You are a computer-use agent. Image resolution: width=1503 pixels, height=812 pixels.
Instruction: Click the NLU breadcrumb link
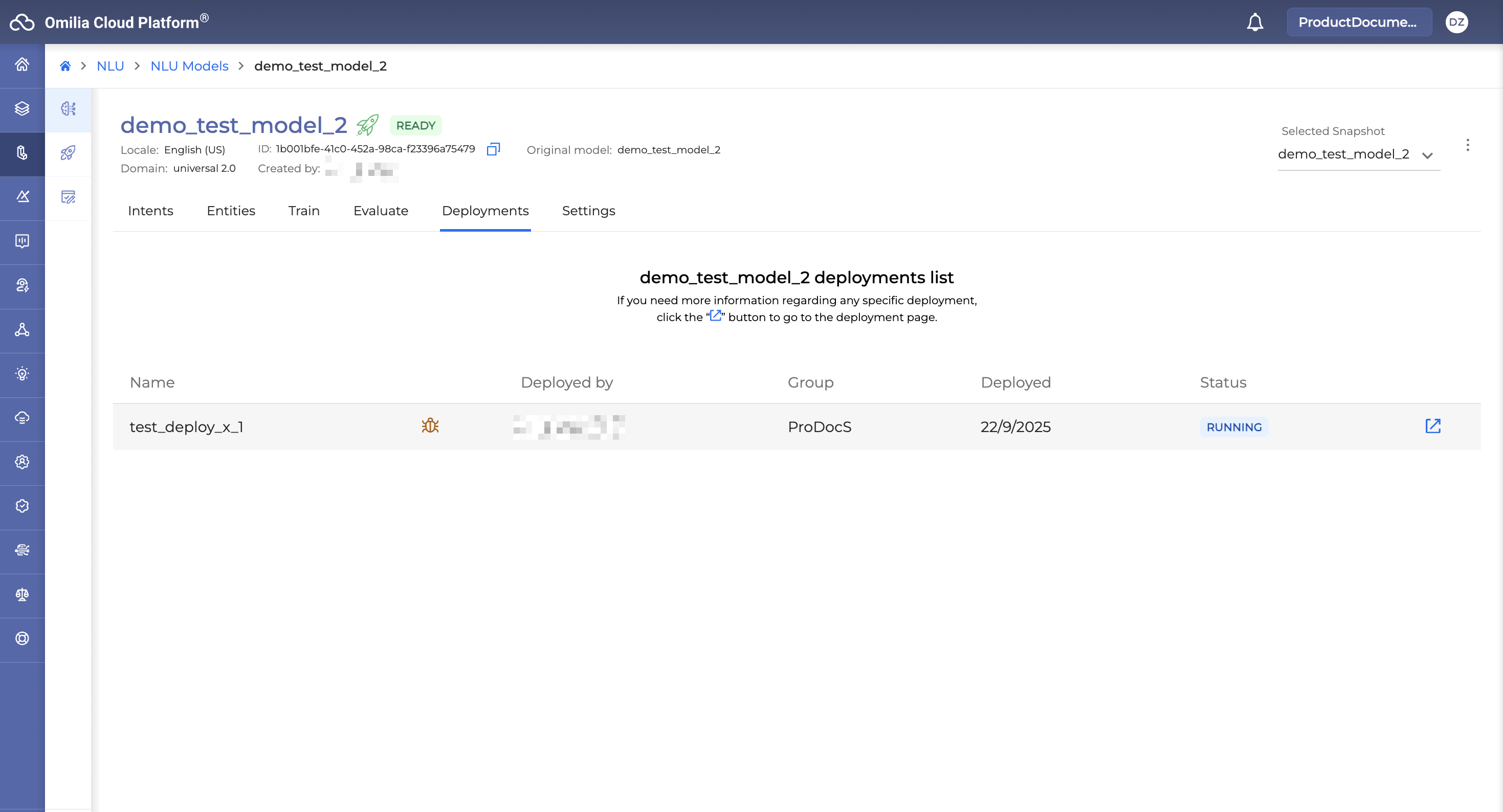point(110,66)
